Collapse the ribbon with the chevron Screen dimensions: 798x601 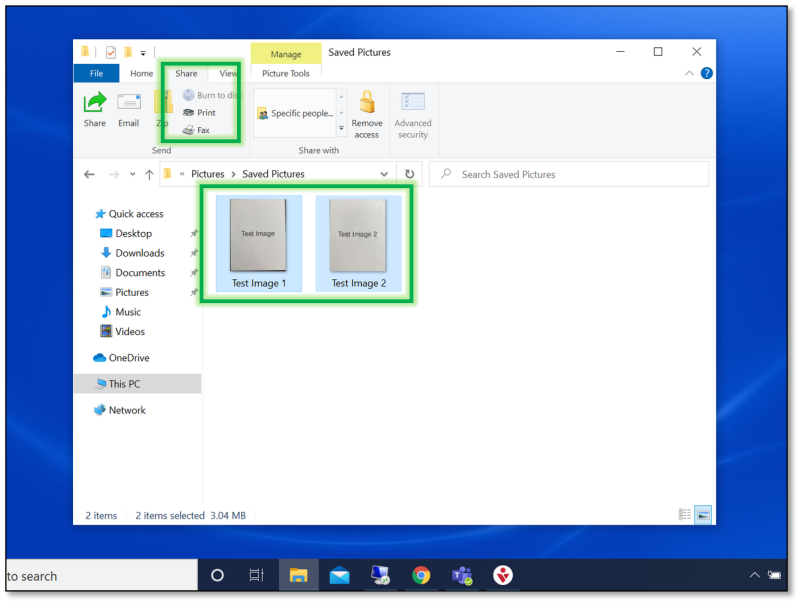[x=689, y=73]
